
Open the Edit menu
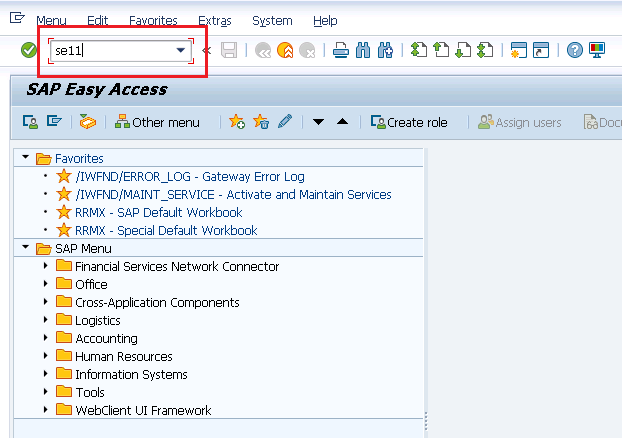point(97,21)
